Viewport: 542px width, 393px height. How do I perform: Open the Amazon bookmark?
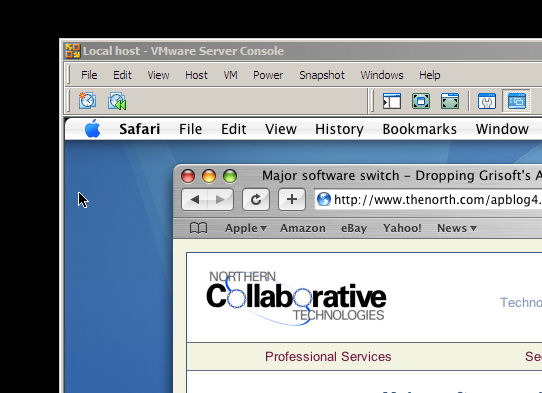click(303, 228)
